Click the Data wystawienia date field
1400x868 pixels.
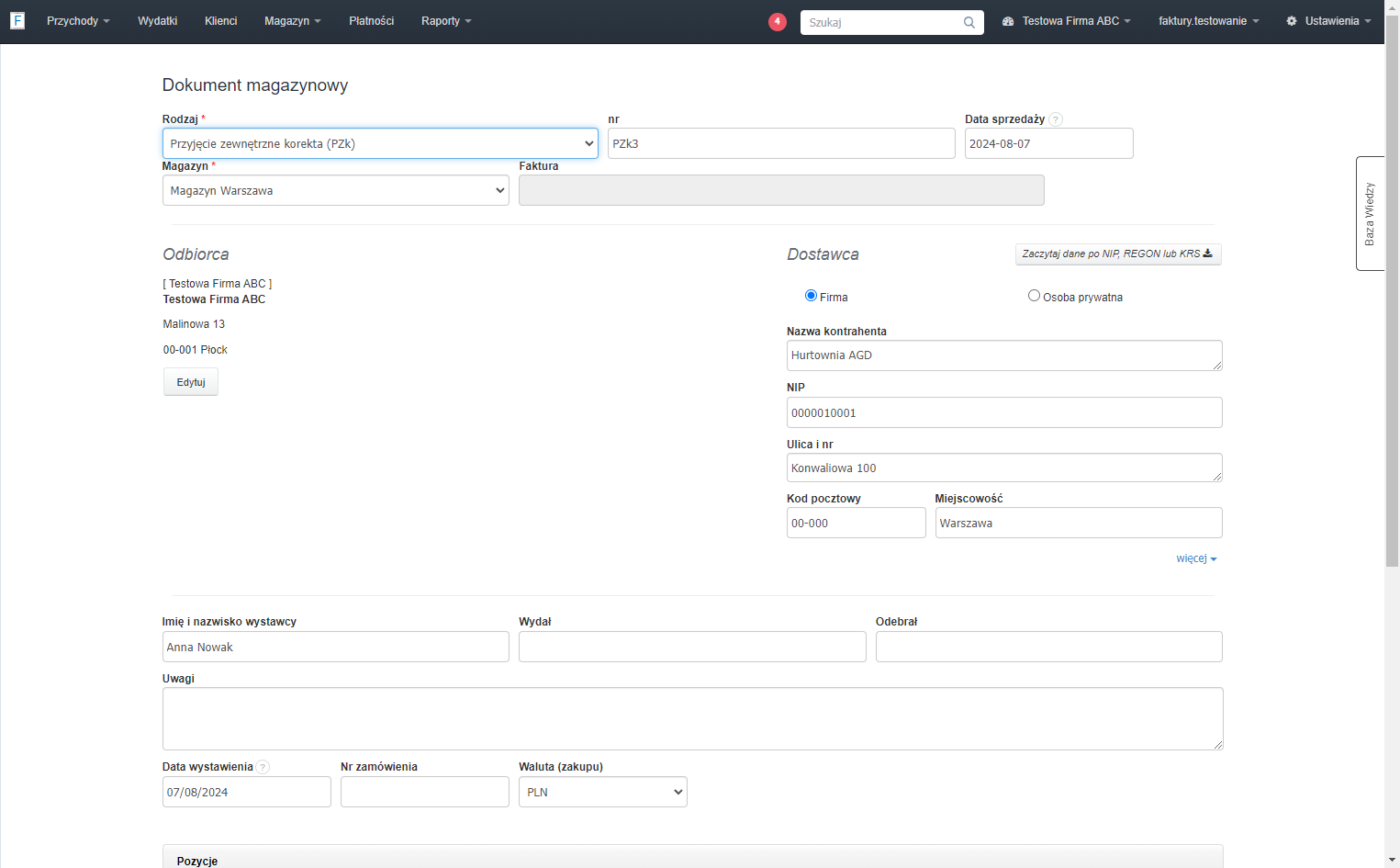[x=247, y=792]
